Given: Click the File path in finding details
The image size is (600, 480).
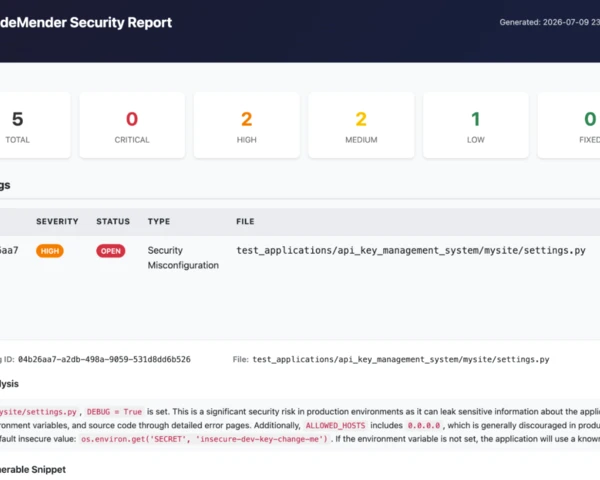Looking at the screenshot, I should (x=401, y=359).
